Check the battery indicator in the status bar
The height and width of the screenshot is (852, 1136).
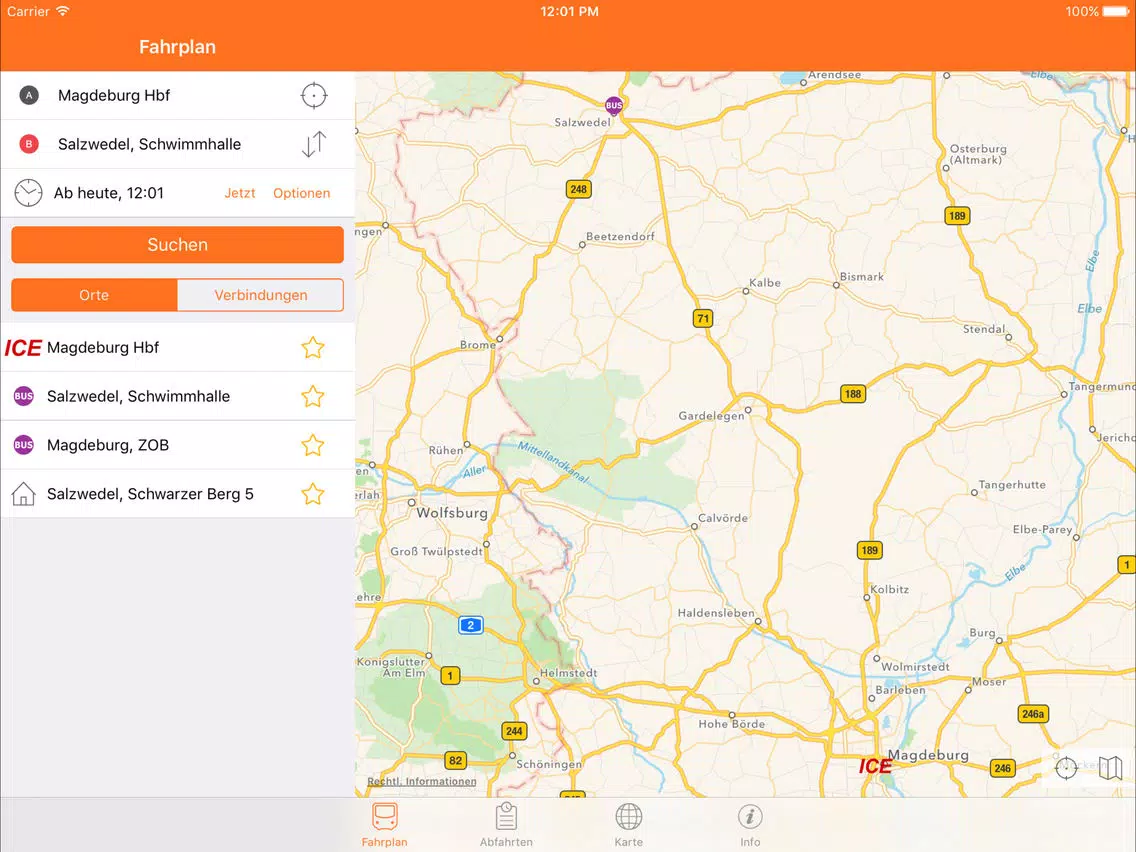(x=1115, y=12)
